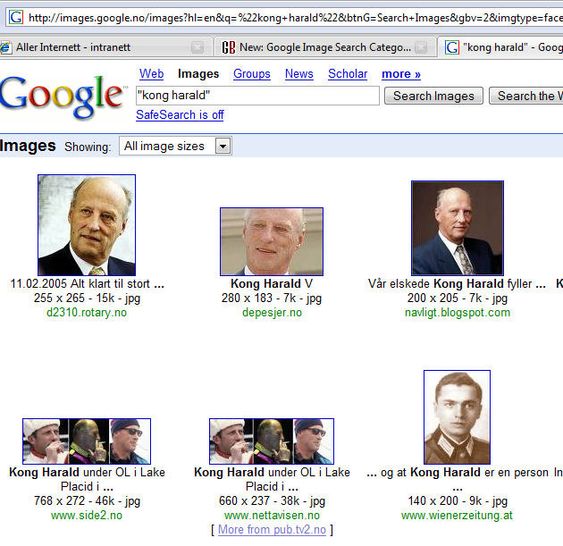Open the image size dropdown arrow
The height and width of the screenshot is (546, 563).
tap(223, 146)
